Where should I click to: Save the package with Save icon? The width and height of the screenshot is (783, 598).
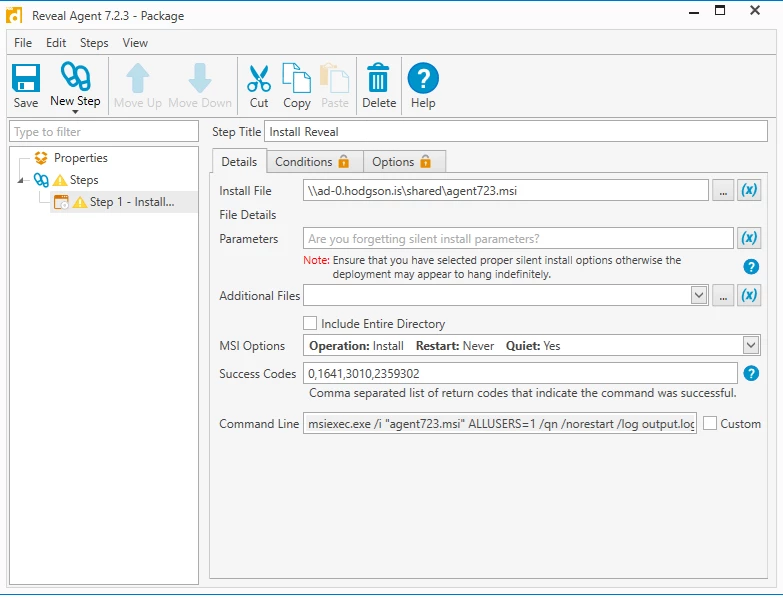25,86
